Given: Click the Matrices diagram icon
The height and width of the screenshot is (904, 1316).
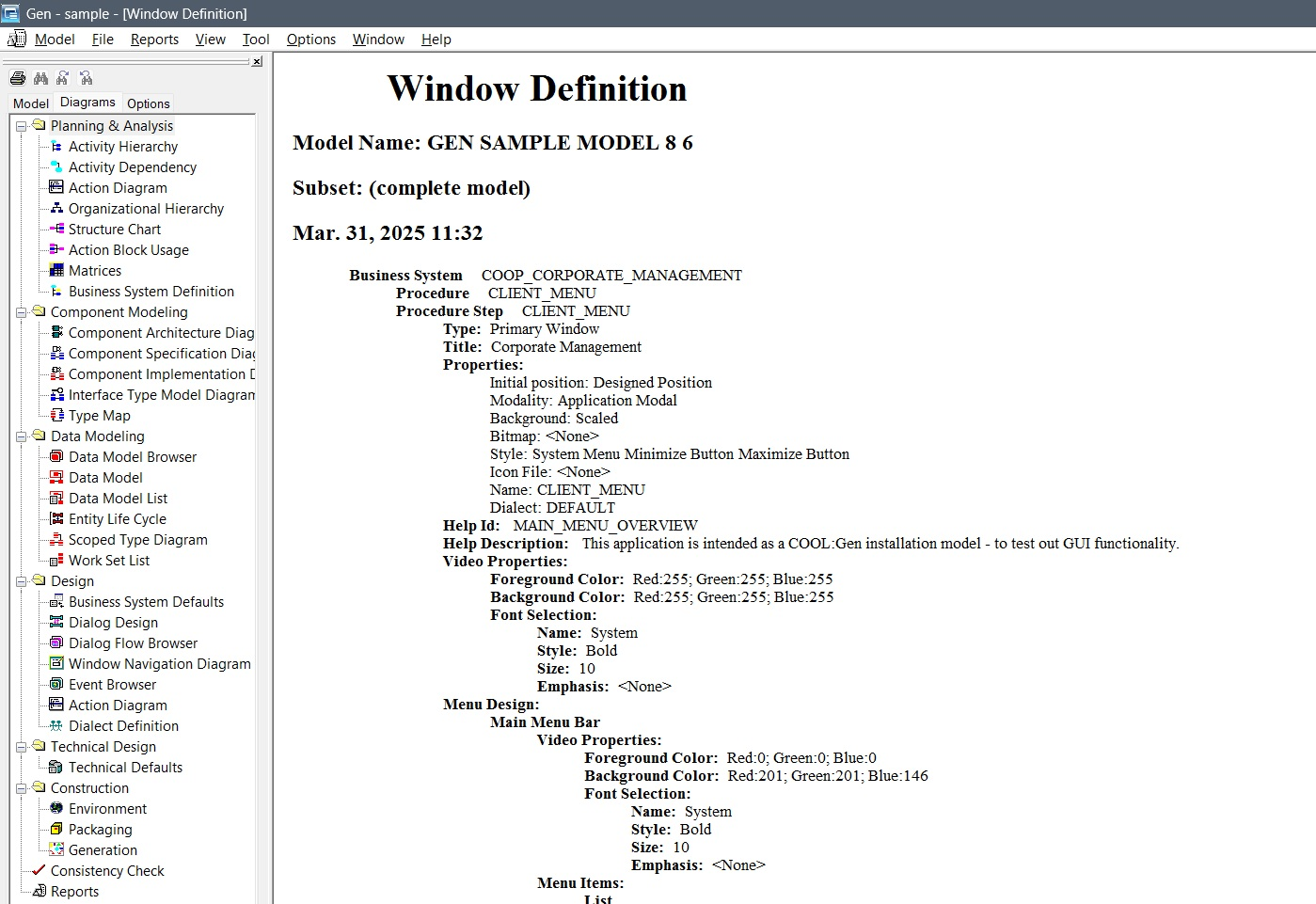Looking at the screenshot, I should pyautogui.click(x=56, y=271).
